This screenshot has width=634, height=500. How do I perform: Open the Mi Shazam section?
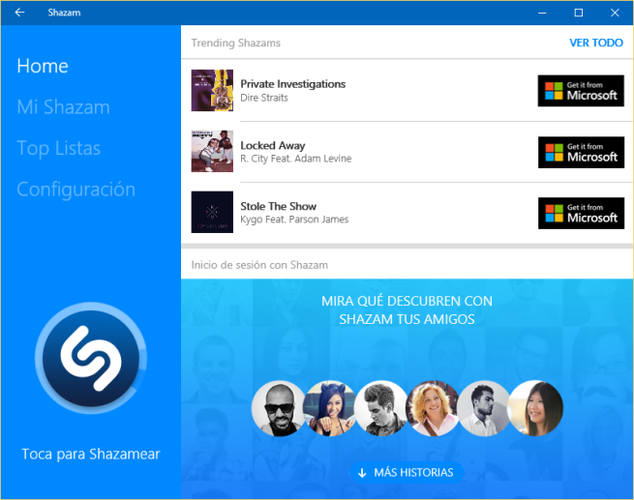pos(63,107)
